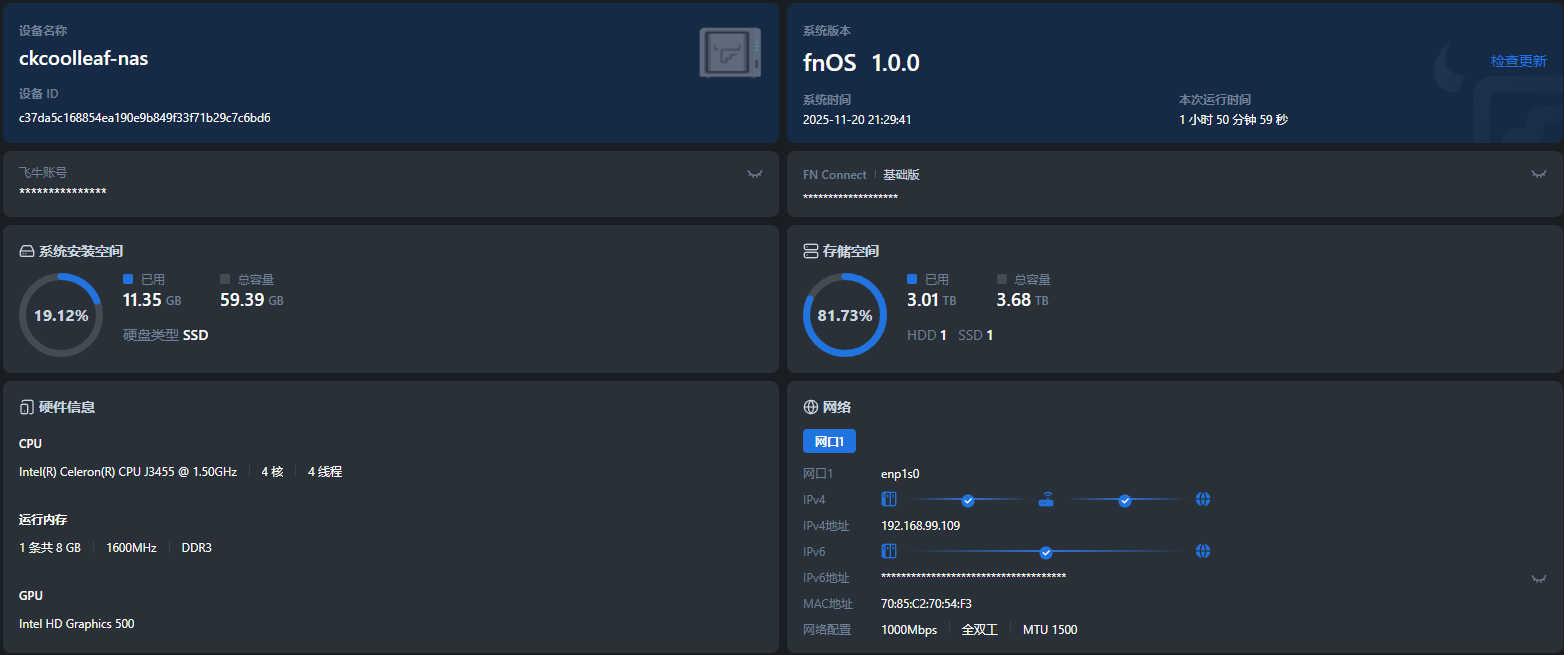This screenshot has width=1564, height=655.
Task: Click the 81.73% storage usage ring
Action: click(845, 315)
